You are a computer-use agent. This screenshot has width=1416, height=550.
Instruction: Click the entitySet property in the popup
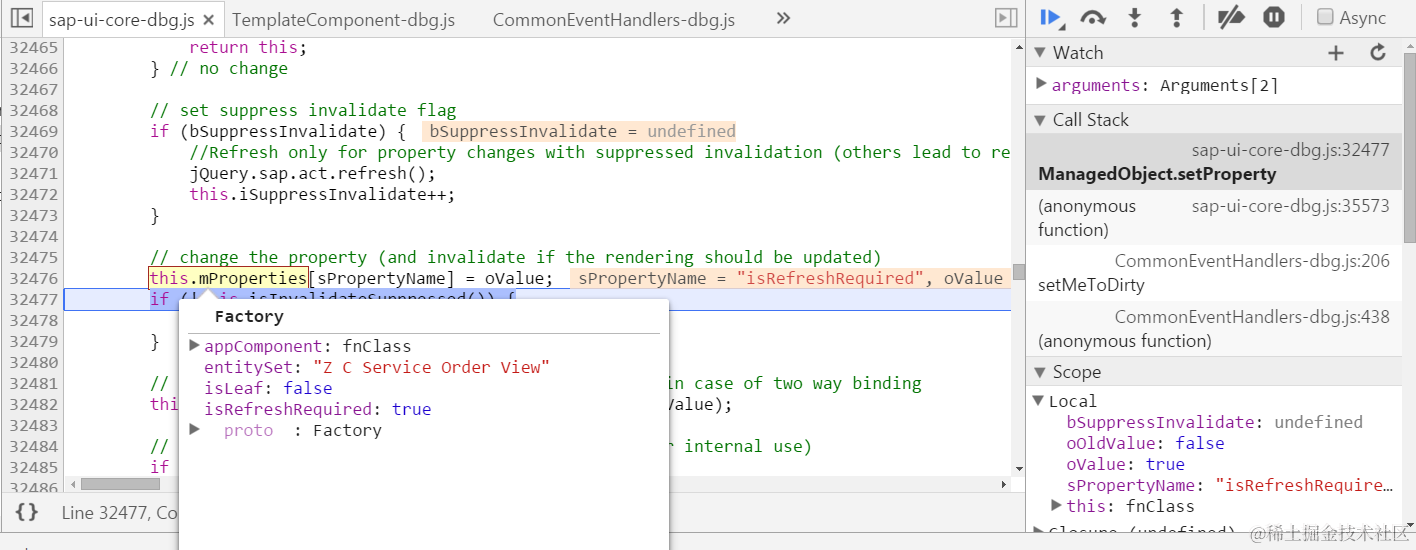coord(377,367)
